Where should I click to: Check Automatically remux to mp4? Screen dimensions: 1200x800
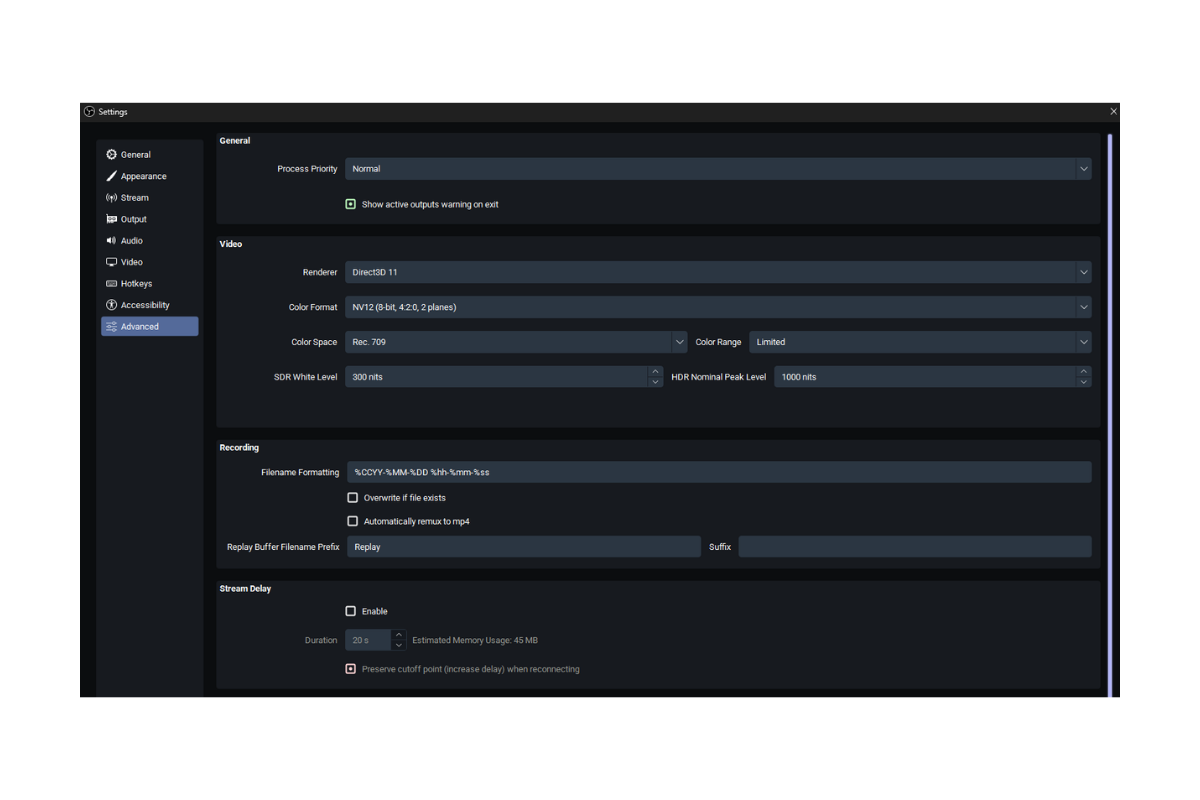[x=352, y=521]
